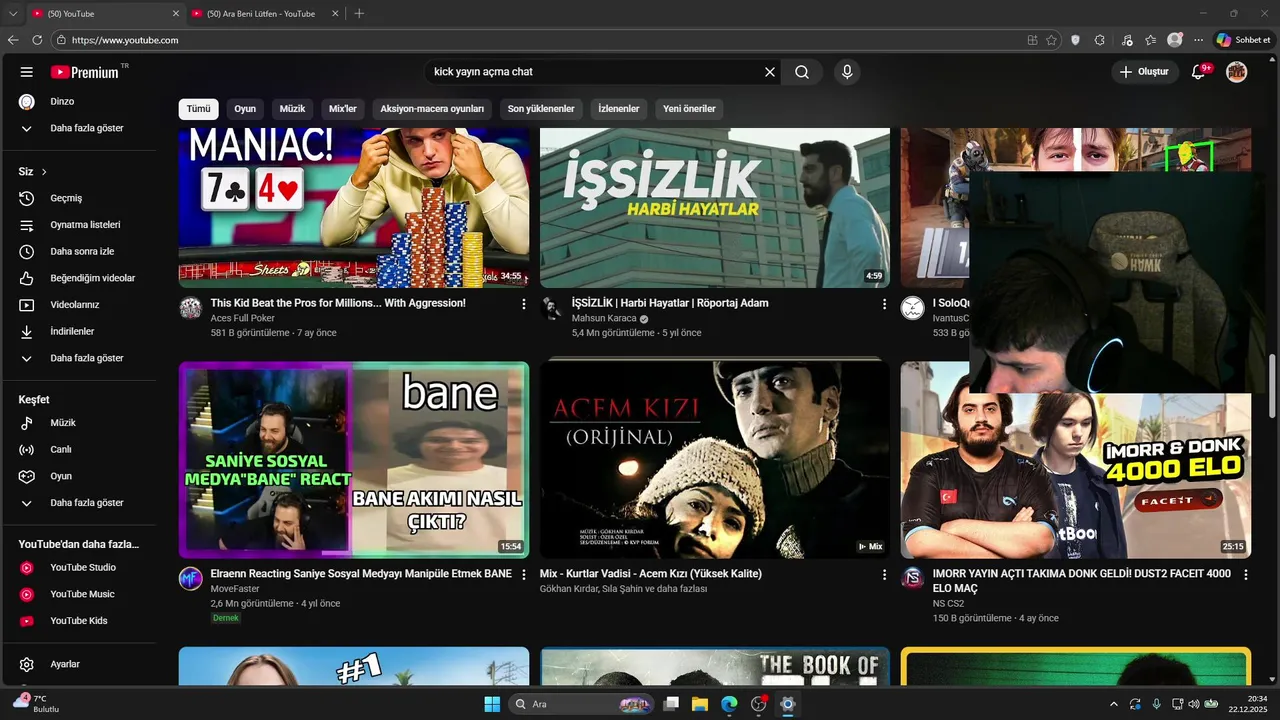Start voice search with the microphone

click(x=847, y=72)
